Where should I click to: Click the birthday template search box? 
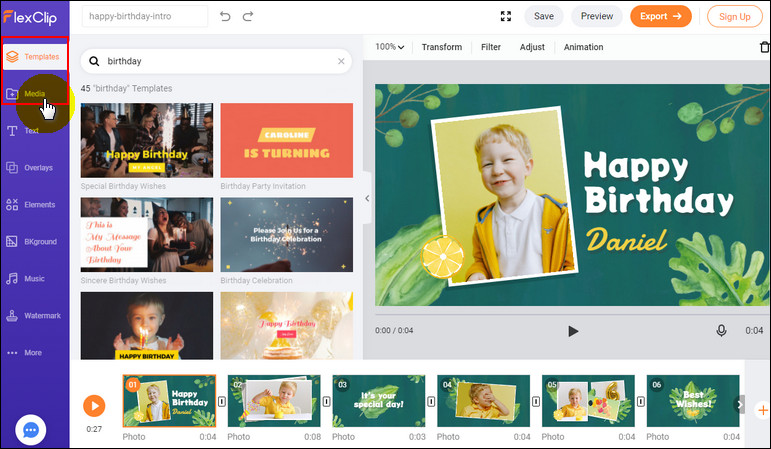click(216, 61)
